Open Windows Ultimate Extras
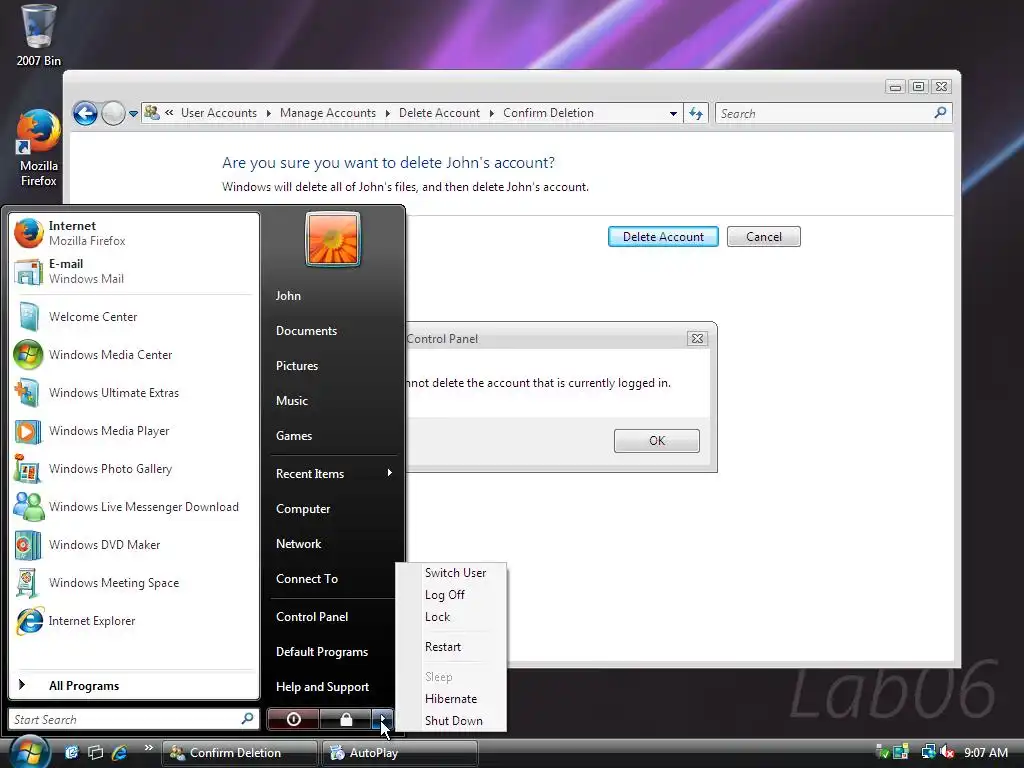 (x=134, y=392)
